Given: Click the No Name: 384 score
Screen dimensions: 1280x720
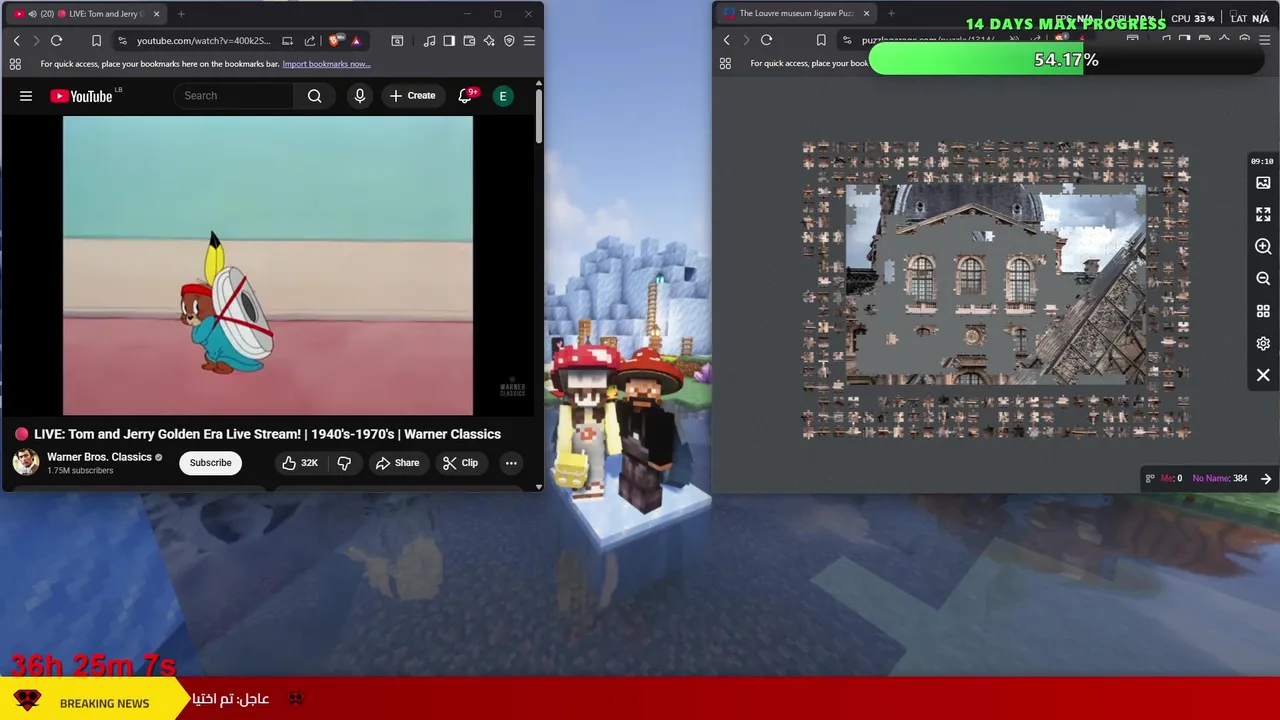Looking at the screenshot, I should [x=1219, y=479].
